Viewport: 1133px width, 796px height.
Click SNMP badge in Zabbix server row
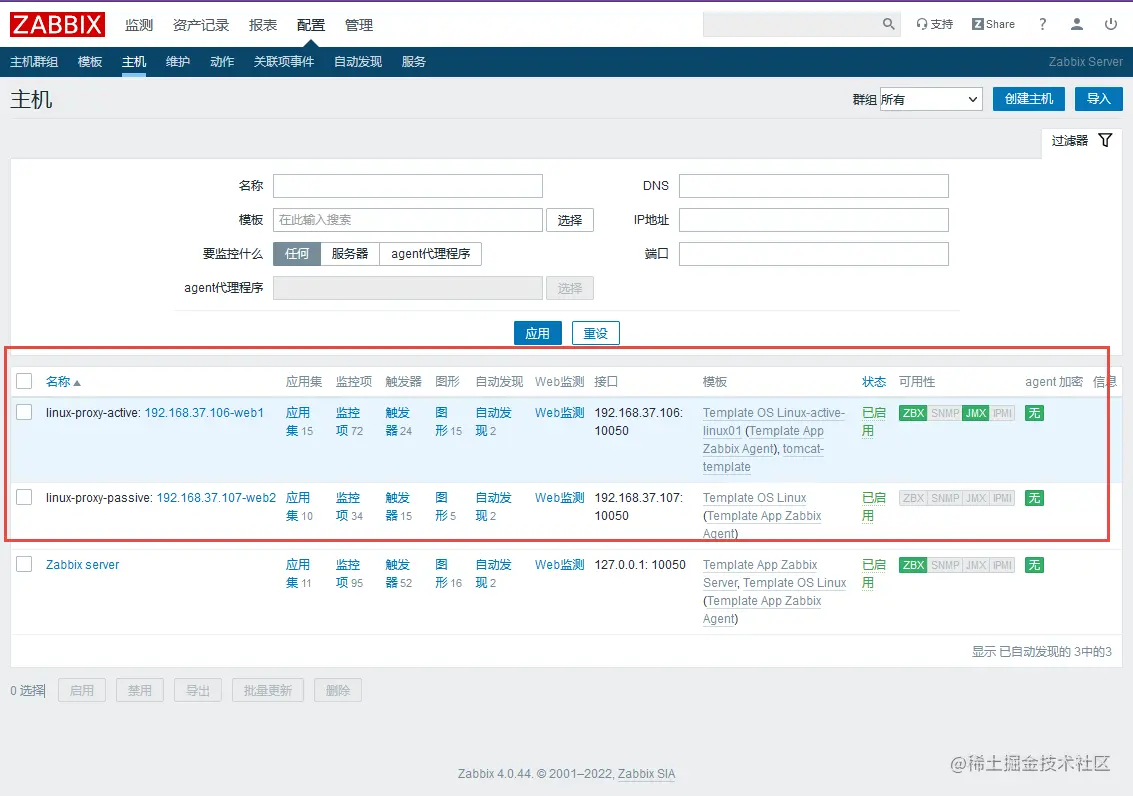pos(944,565)
